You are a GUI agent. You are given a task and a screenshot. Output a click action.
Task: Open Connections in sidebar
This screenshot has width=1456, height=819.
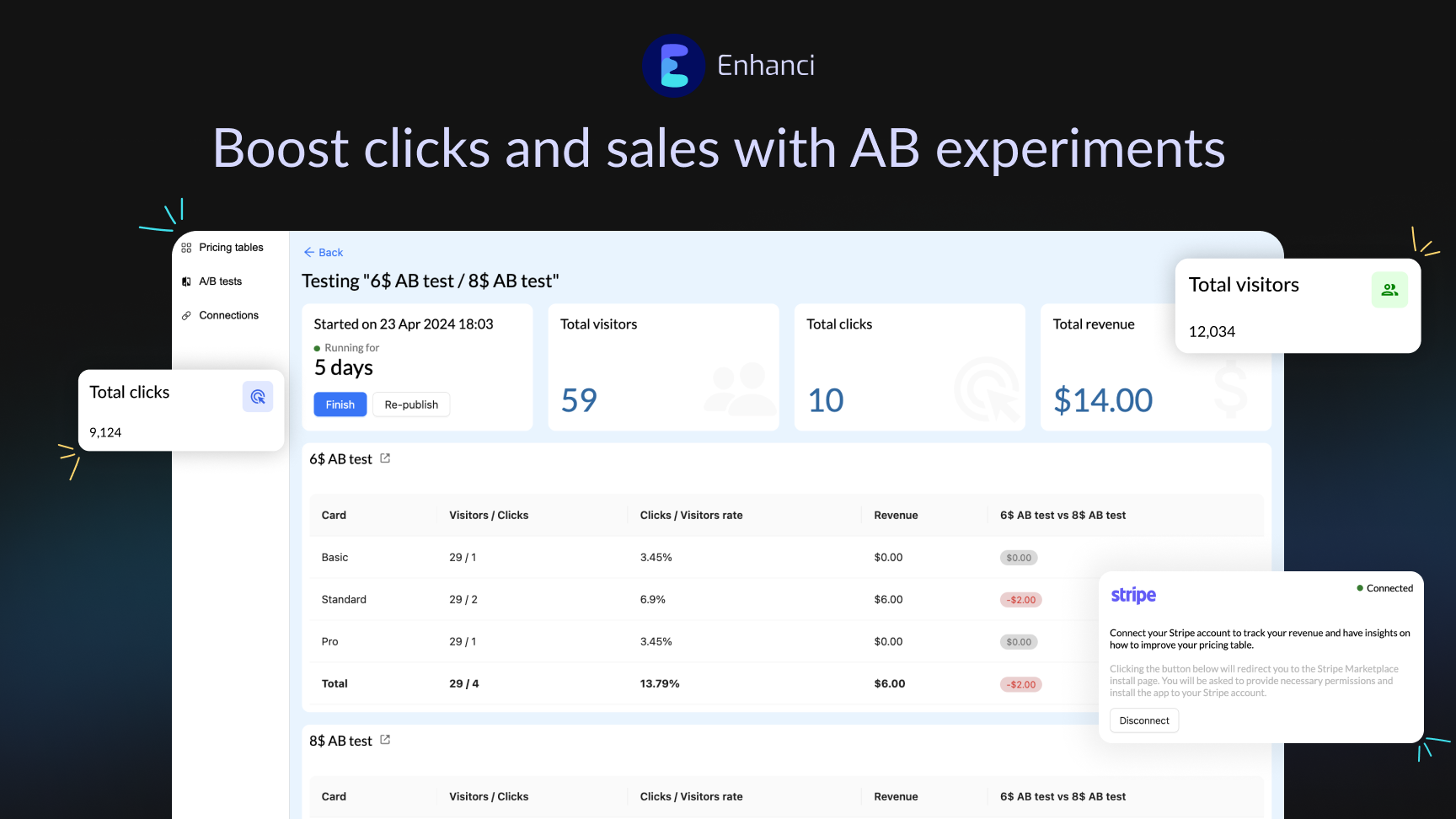228,315
